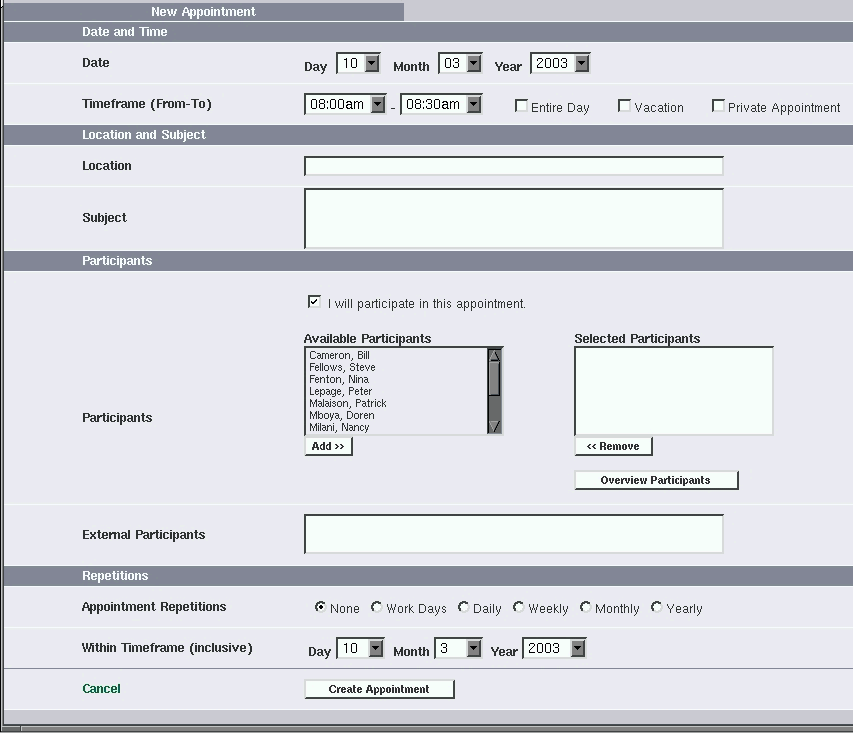Check the Private Appointment checkbox
The image size is (853, 733).
click(x=718, y=106)
